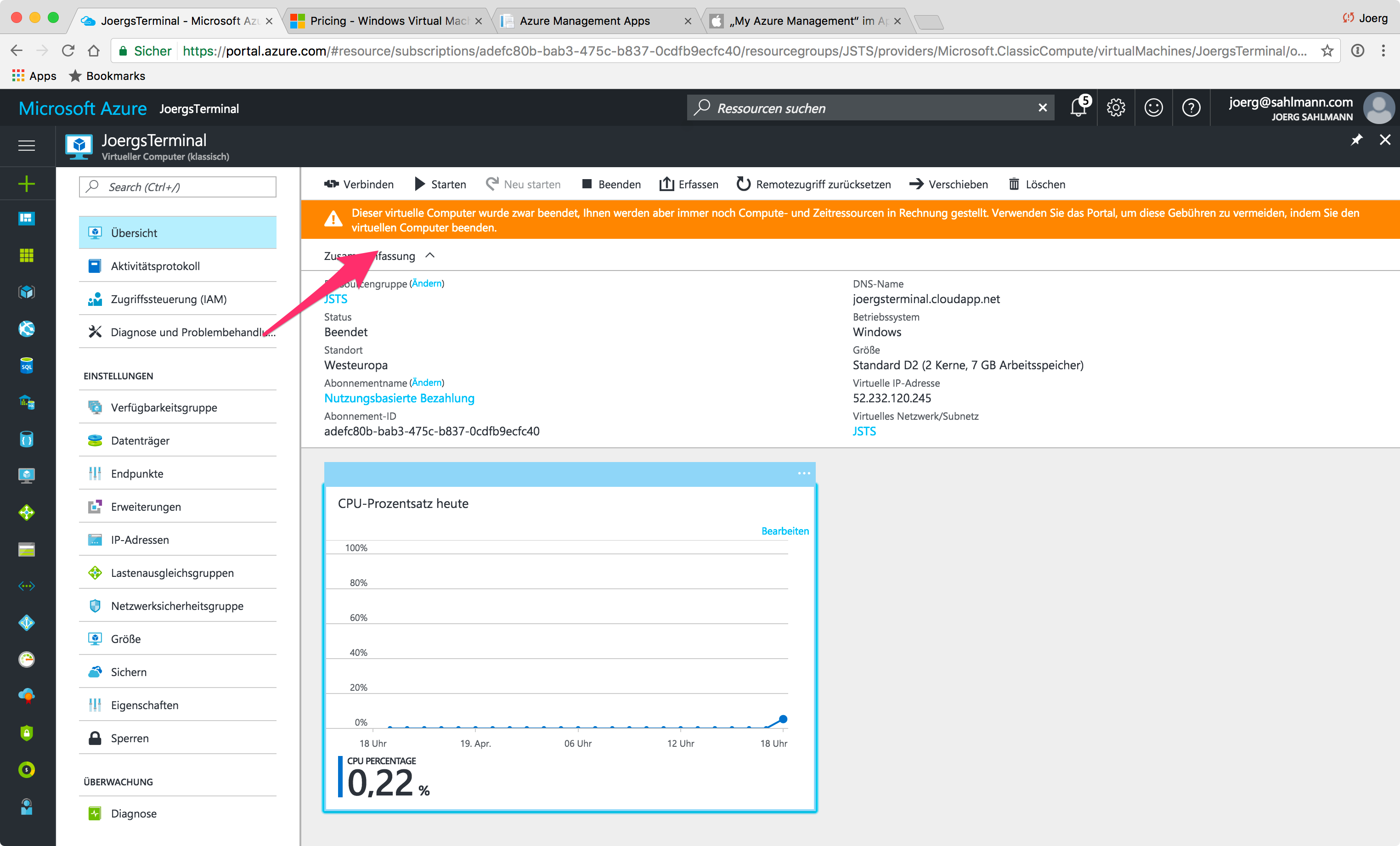Click Erfassen in the VM toolbar
Screen dimensions: 1400x846
pos(689,184)
